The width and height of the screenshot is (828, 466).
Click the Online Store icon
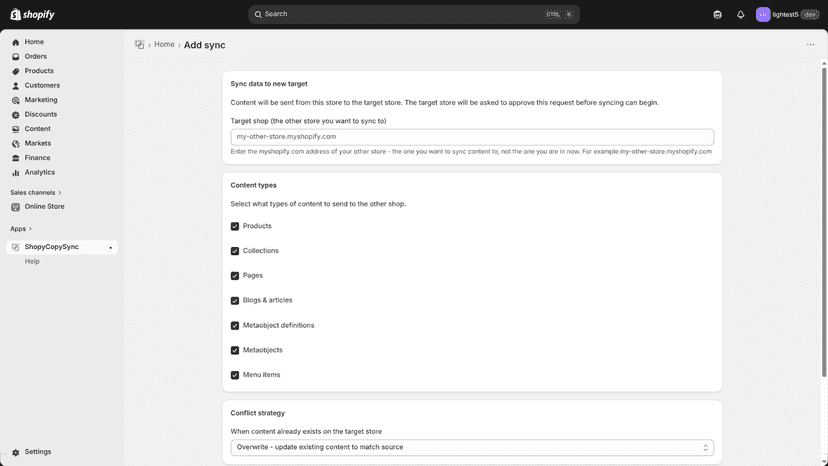tap(15, 207)
